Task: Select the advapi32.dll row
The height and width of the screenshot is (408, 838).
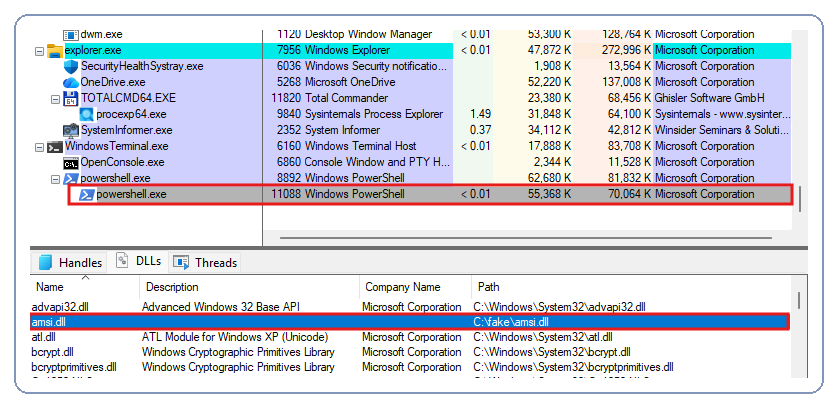Action: [410, 307]
